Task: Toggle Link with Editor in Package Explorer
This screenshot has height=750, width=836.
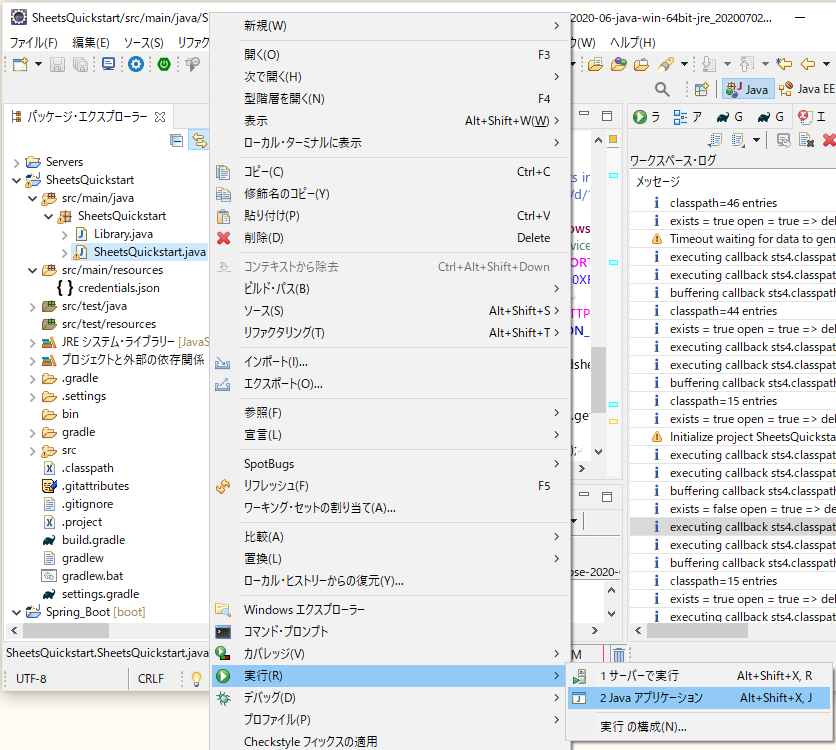Action: 197,140
